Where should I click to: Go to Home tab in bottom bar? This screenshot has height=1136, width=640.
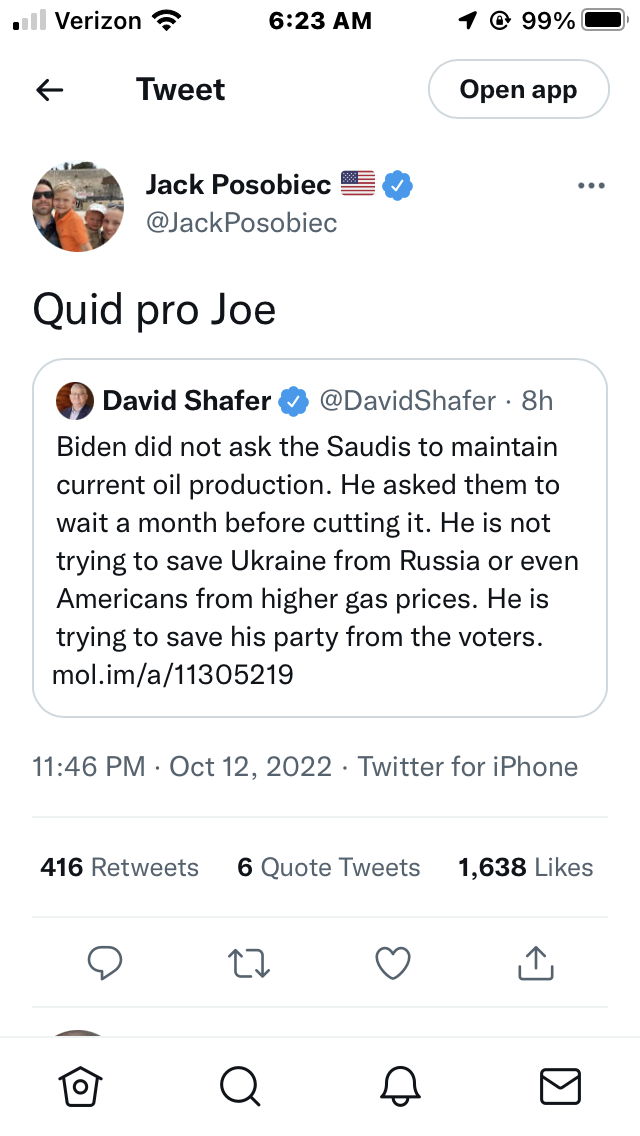point(81,1085)
